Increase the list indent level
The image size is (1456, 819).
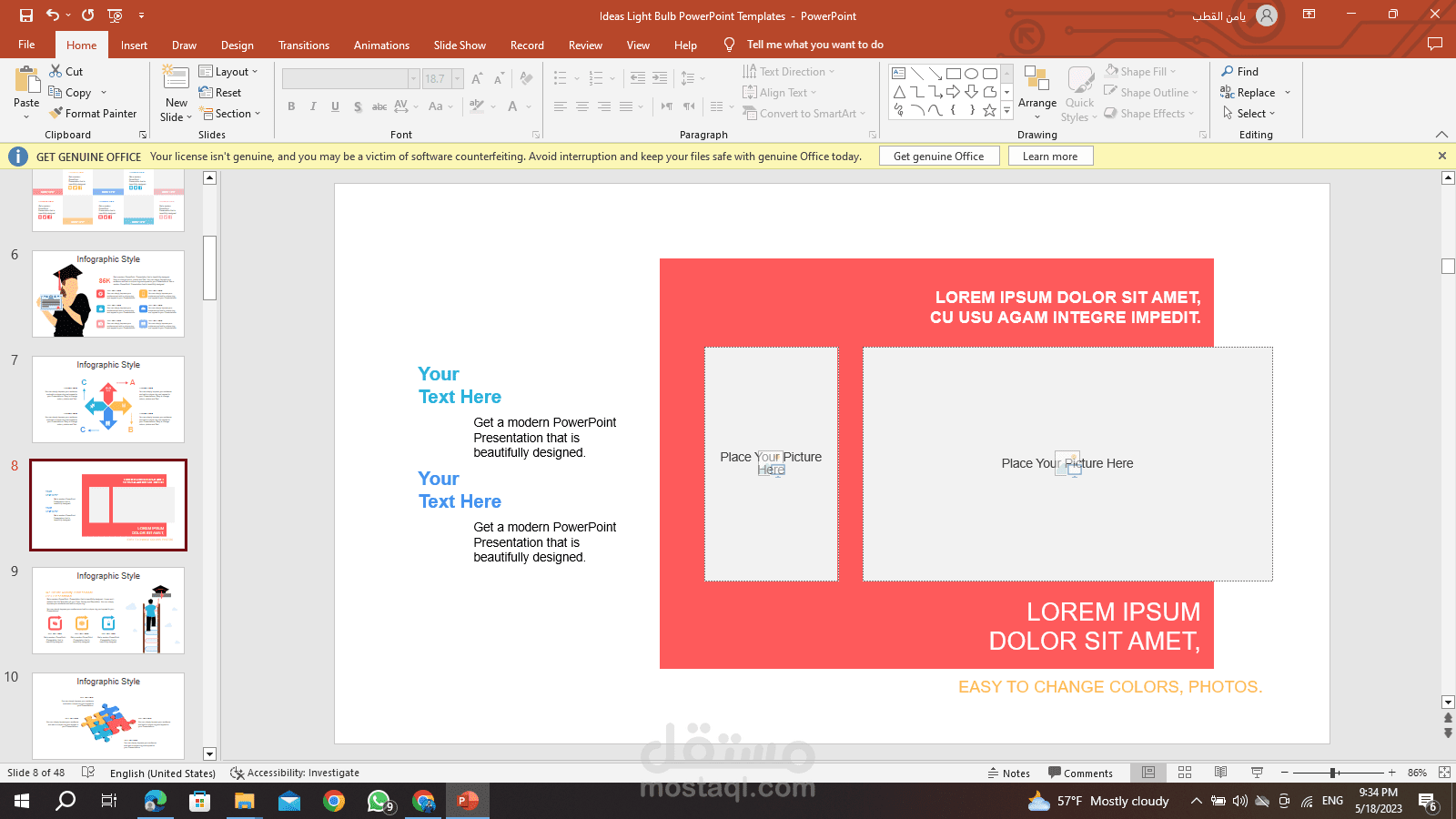[660, 78]
